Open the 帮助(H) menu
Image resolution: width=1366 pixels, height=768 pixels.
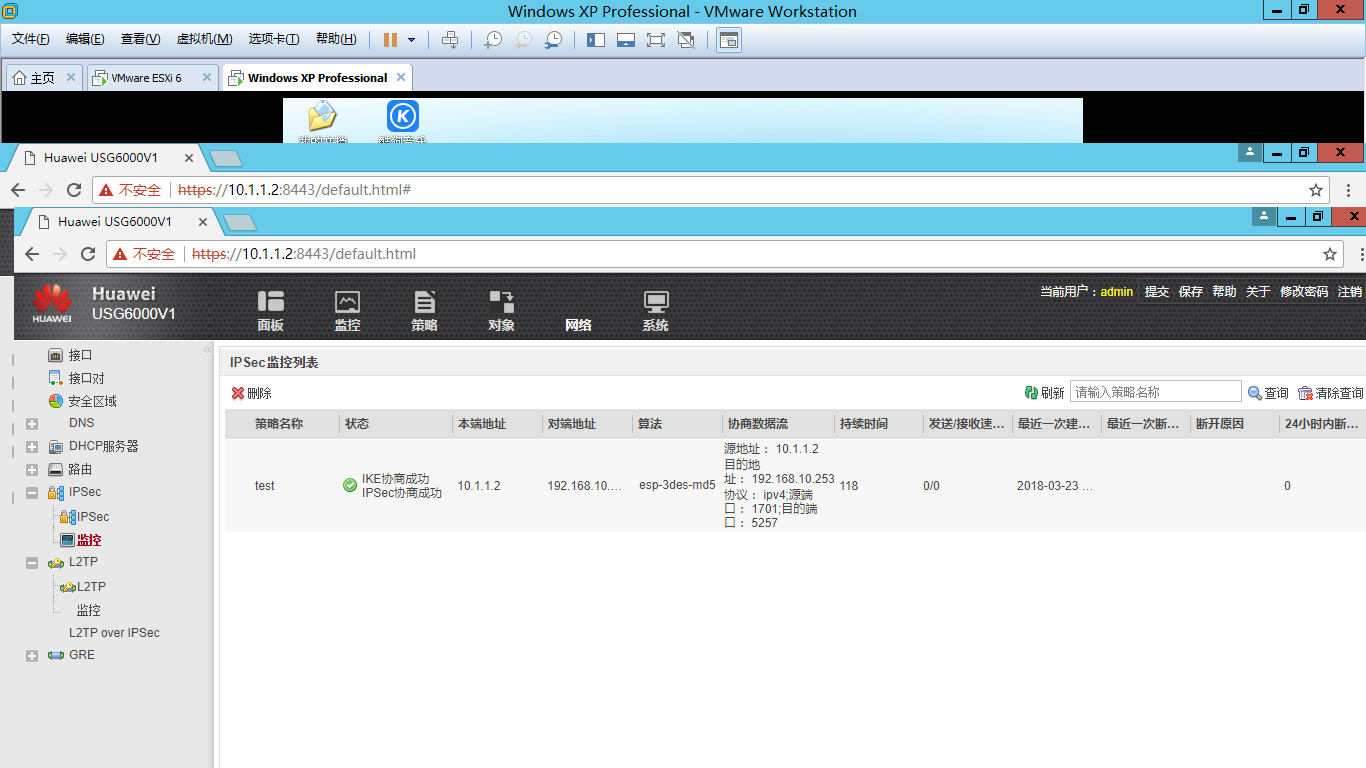336,39
